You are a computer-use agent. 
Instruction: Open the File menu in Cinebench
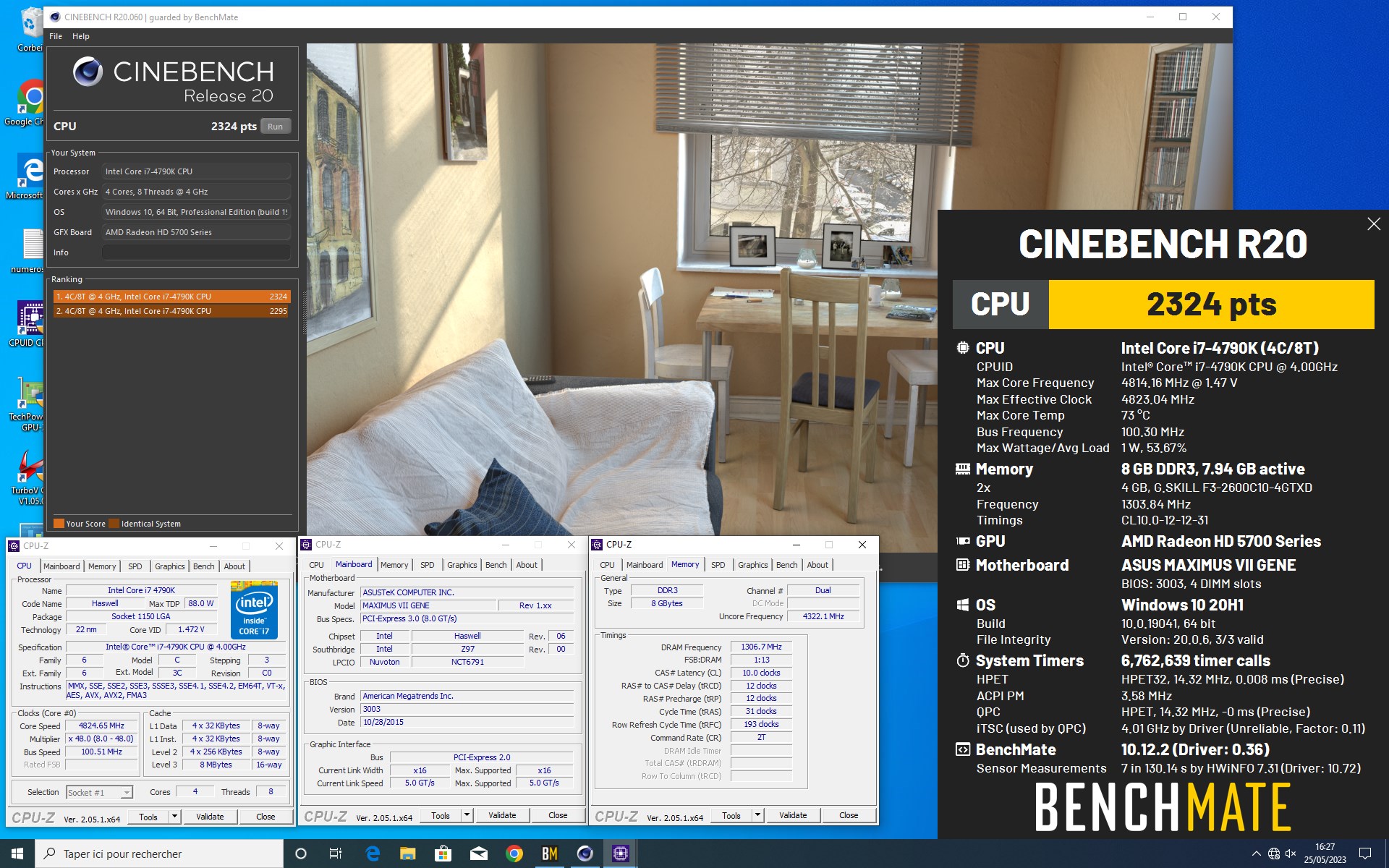(56, 36)
